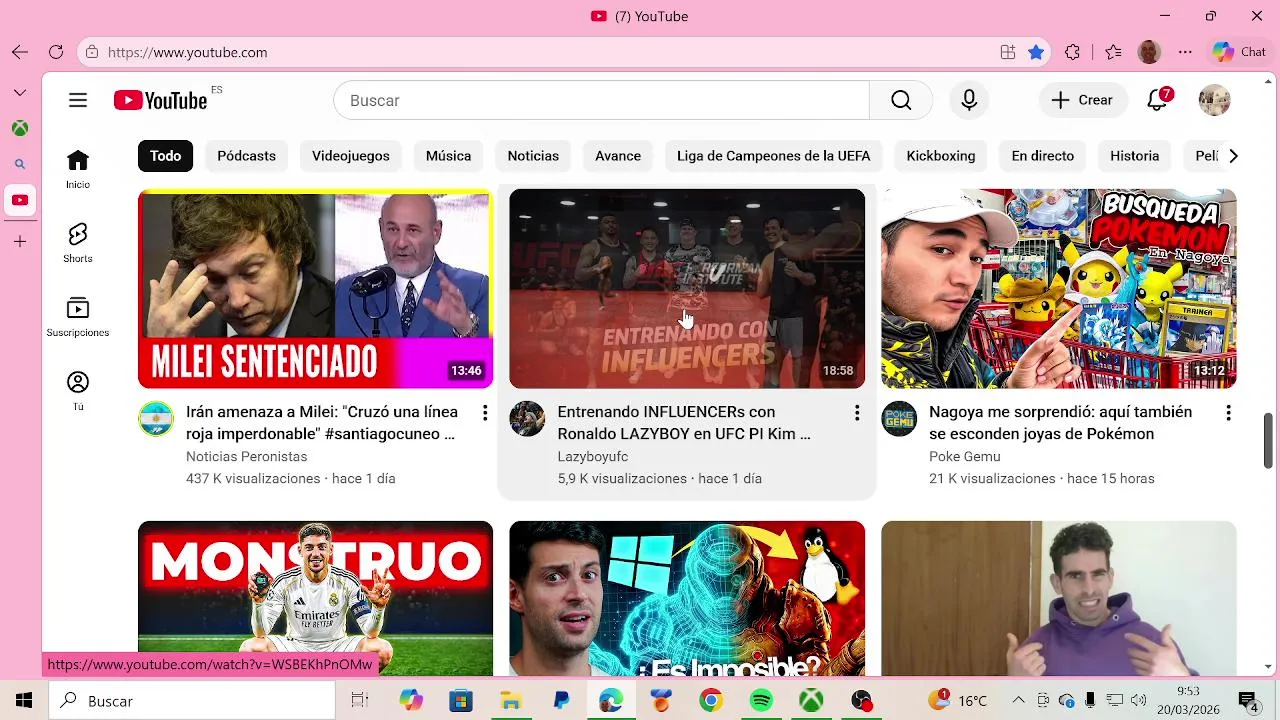Image resolution: width=1280 pixels, height=720 pixels.
Task: Open the purple hoodie man thumbnail
Action: tap(1059, 598)
